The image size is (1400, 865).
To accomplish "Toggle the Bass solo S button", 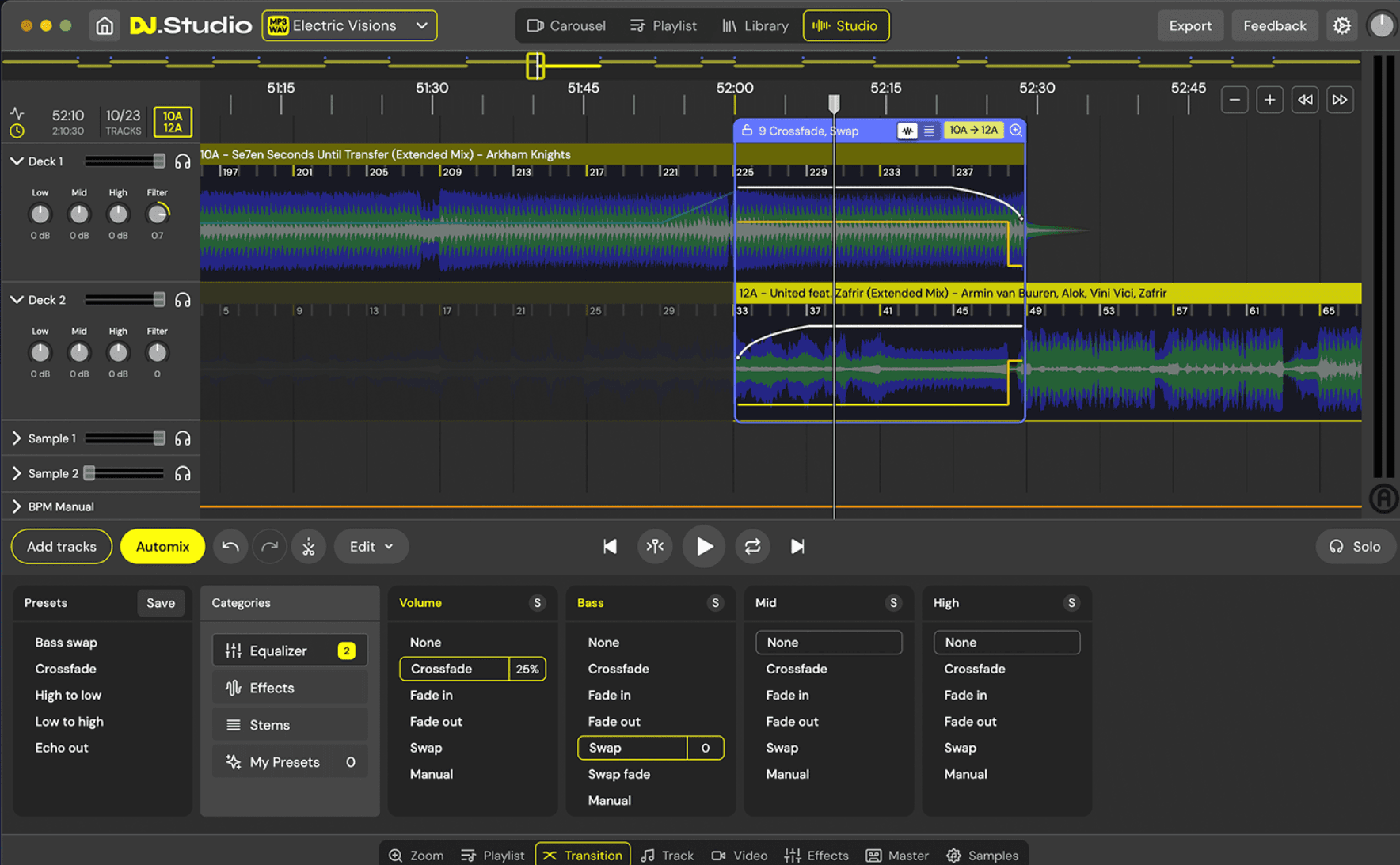I will (x=715, y=603).
